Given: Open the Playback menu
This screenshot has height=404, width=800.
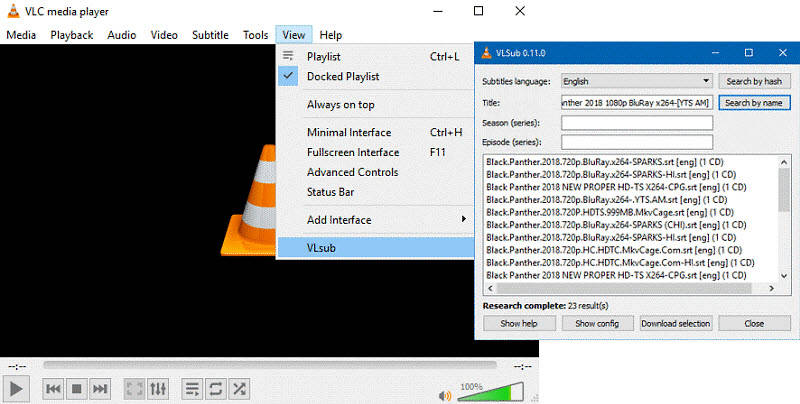Looking at the screenshot, I should [x=71, y=35].
